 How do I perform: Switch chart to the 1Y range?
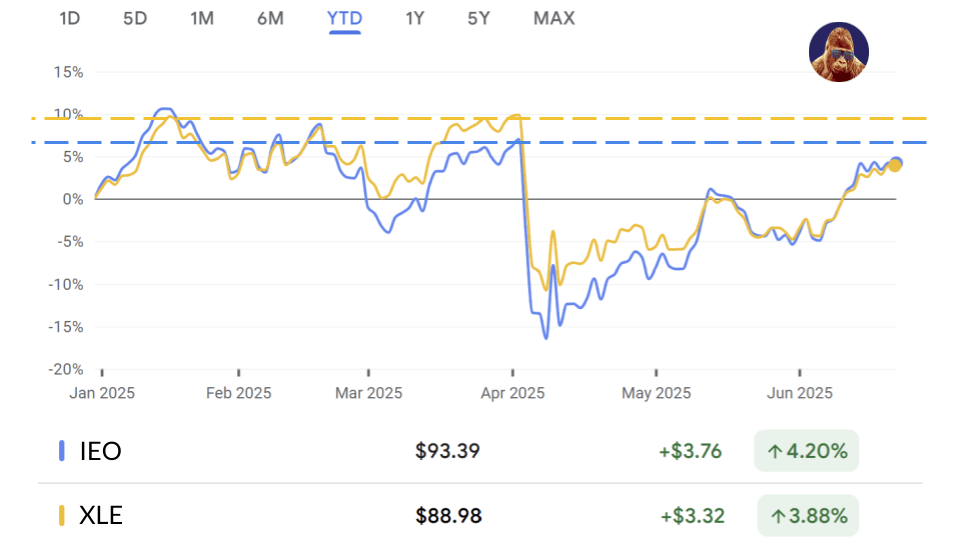click(x=415, y=18)
